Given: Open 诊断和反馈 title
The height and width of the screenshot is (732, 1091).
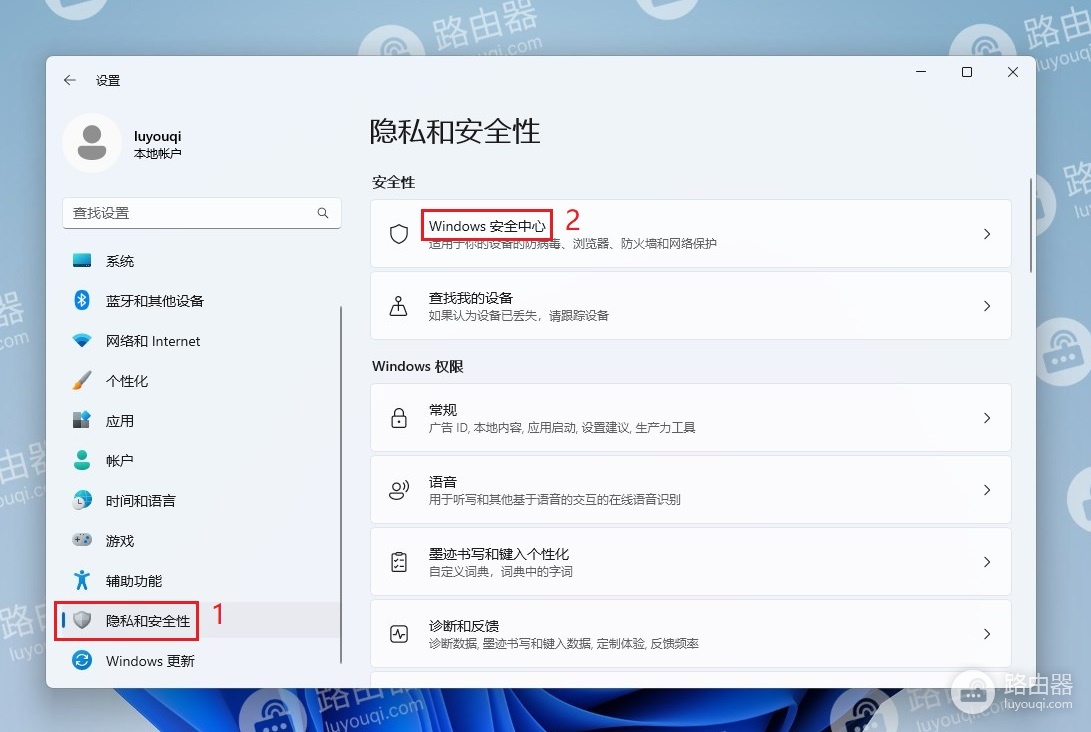Looking at the screenshot, I should [x=463, y=626].
